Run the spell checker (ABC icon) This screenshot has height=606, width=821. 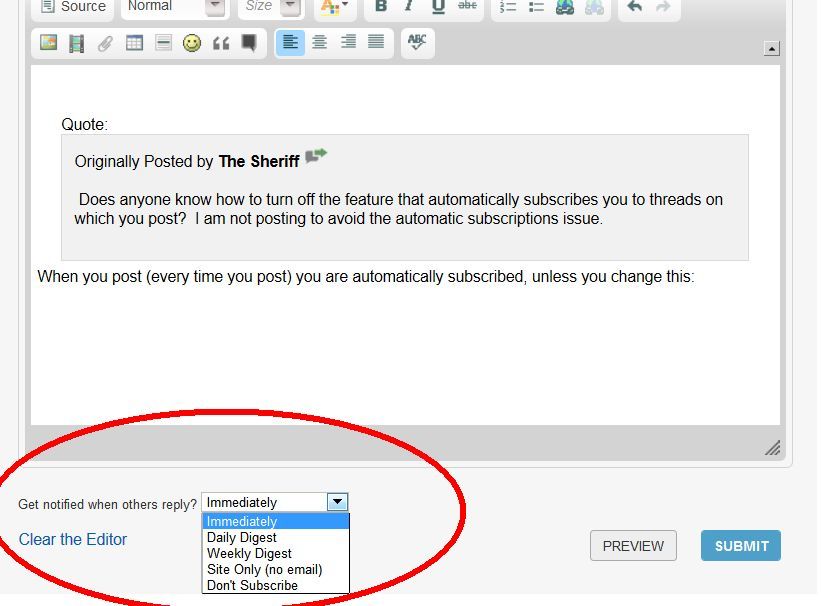tap(417, 42)
